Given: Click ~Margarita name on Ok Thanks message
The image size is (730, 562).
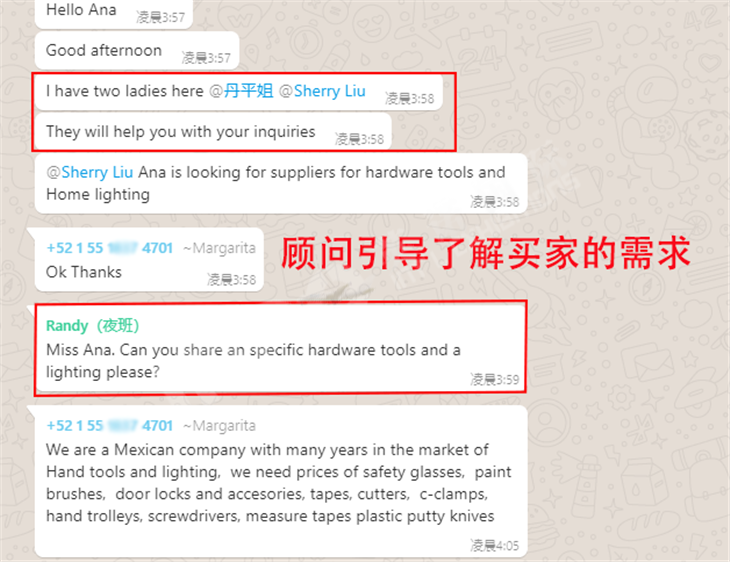Looking at the screenshot, I should pos(219,248).
